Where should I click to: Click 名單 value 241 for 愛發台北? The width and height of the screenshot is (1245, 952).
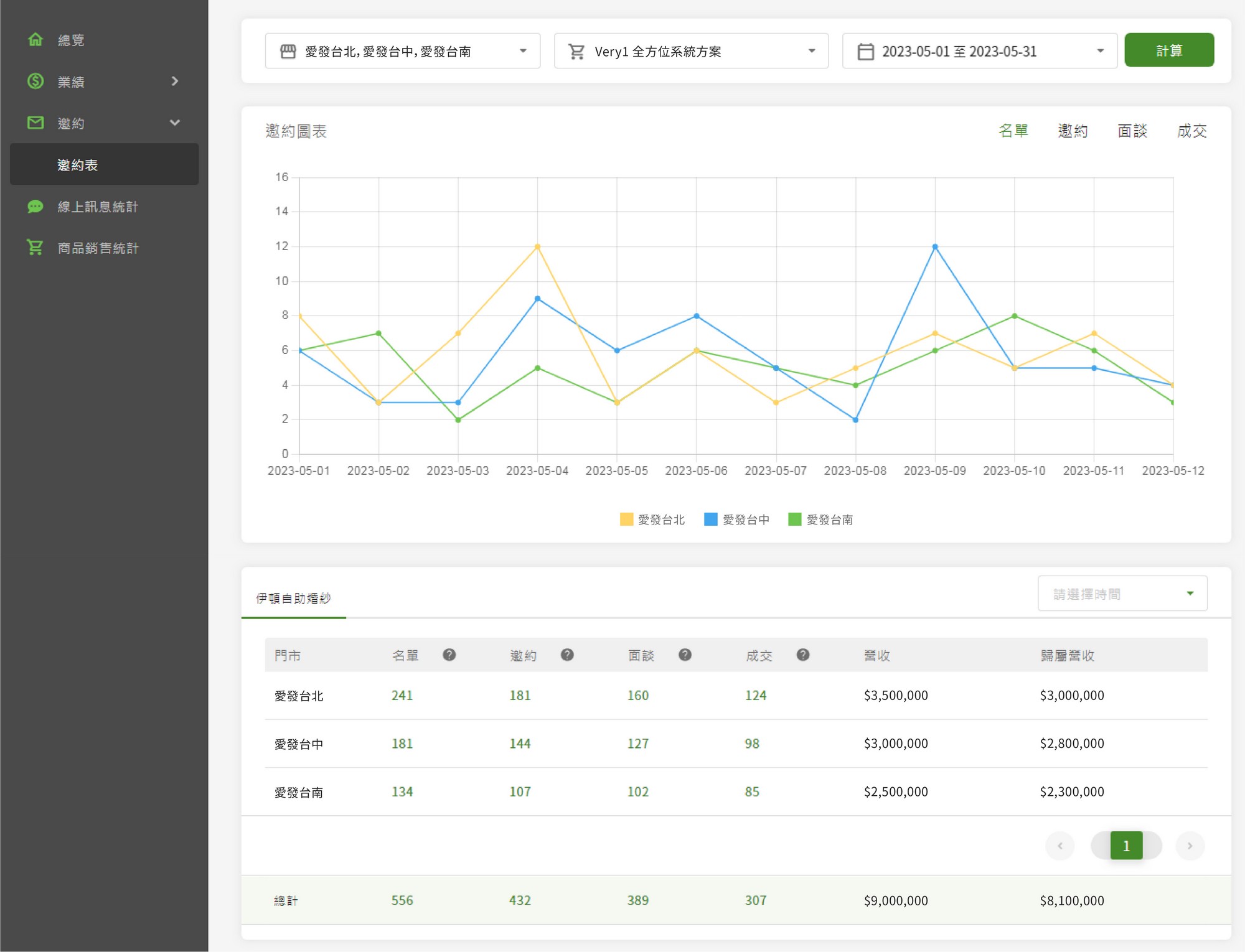click(x=402, y=695)
